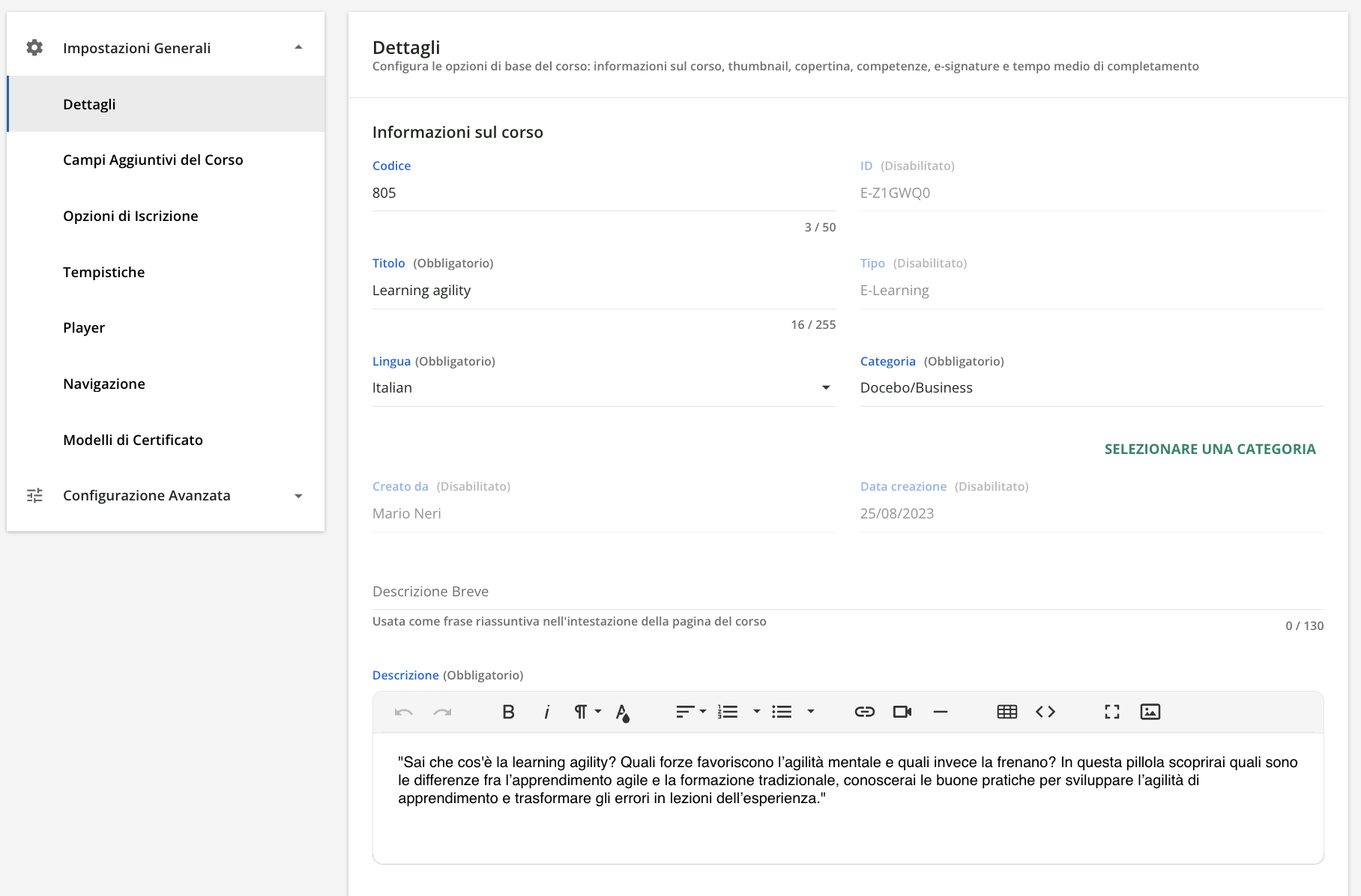Open Modelli di Certificato
This screenshot has height=896, width=1361.
(x=166, y=440)
